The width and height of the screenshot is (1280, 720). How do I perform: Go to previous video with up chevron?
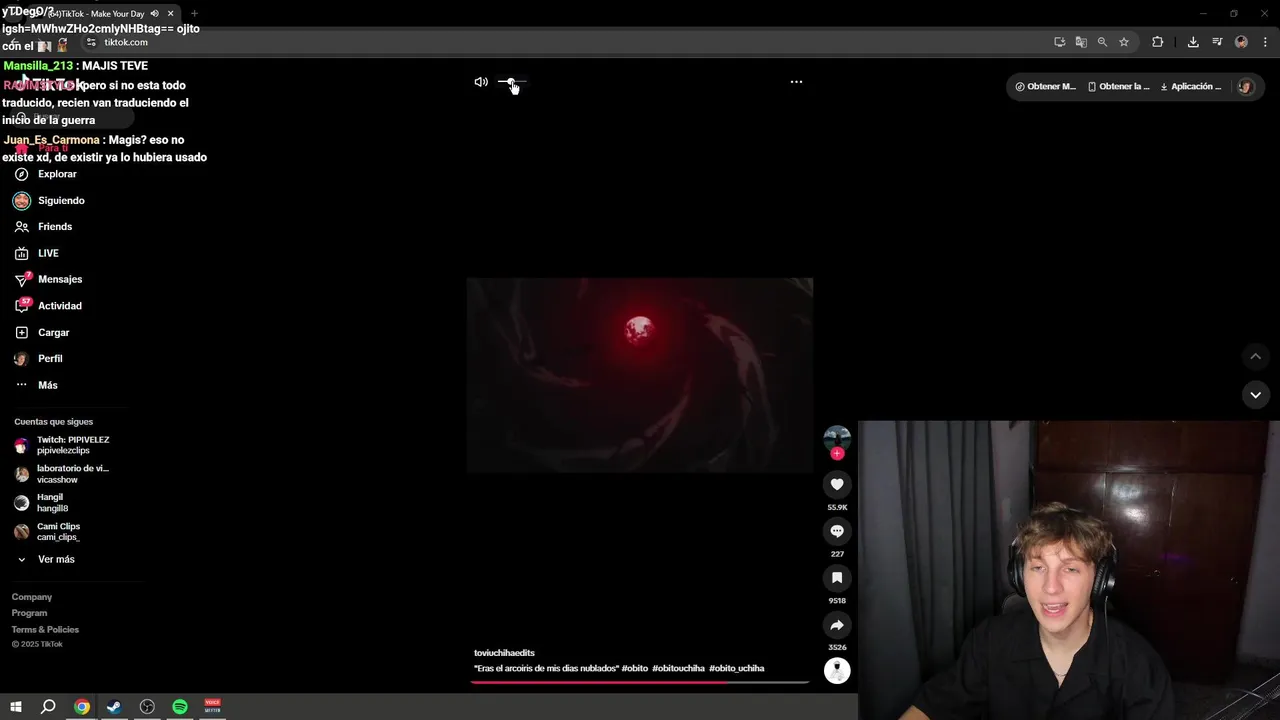(1255, 357)
